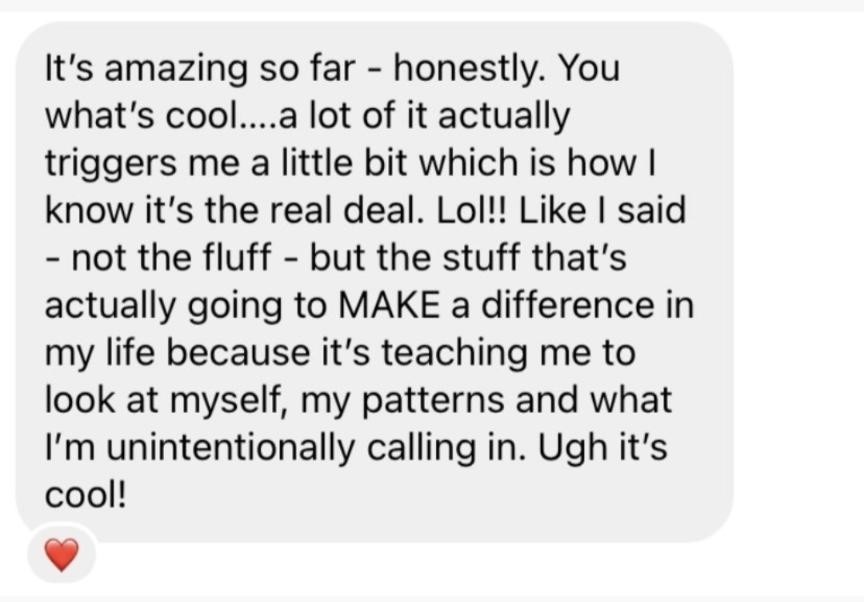Click the capitalized word "MAKE"
Screen dimensions: 864x602
coord(389,305)
